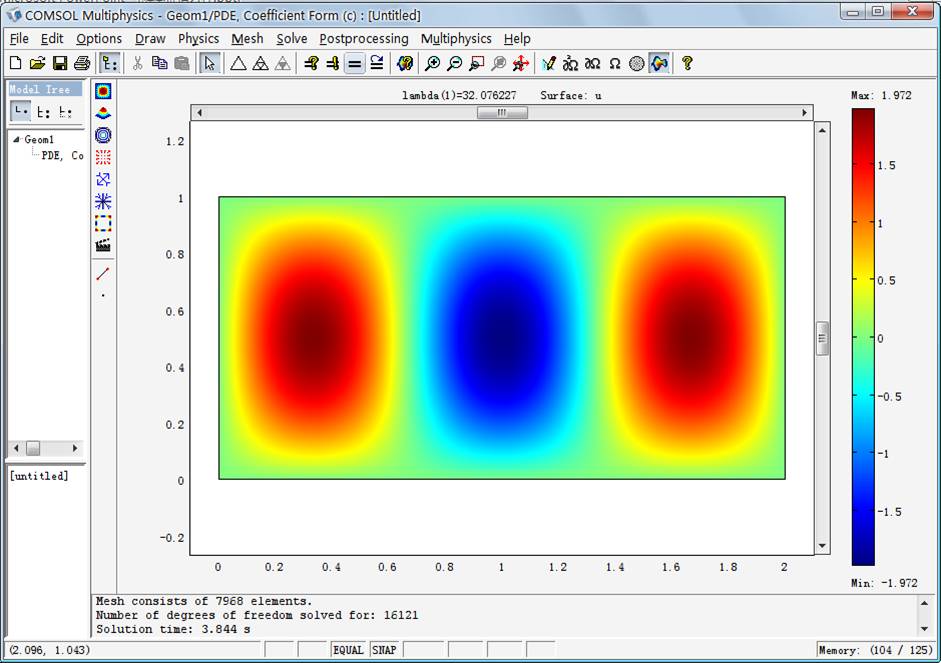Viewport: 941px width, 663px height.
Task: Click the Animate clapperboard icon
Action: pyautogui.click(x=103, y=245)
